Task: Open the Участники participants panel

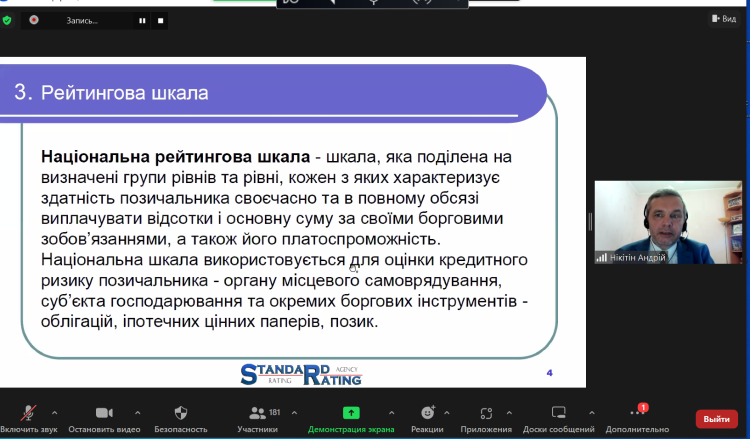Action: point(258,412)
